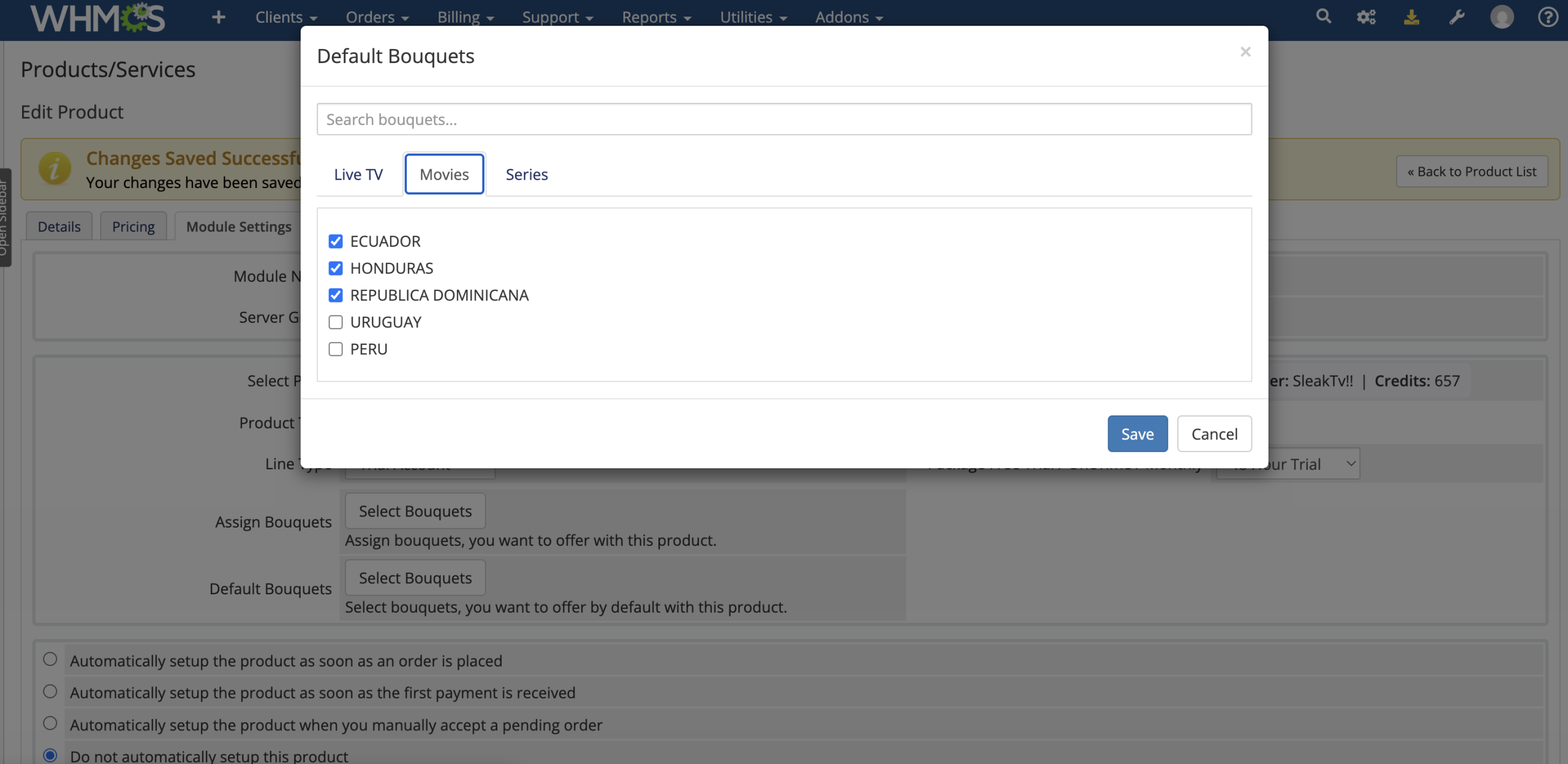Viewport: 1568px width, 764px height.
Task: Open the search icon in top bar
Action: [1324, 17]
